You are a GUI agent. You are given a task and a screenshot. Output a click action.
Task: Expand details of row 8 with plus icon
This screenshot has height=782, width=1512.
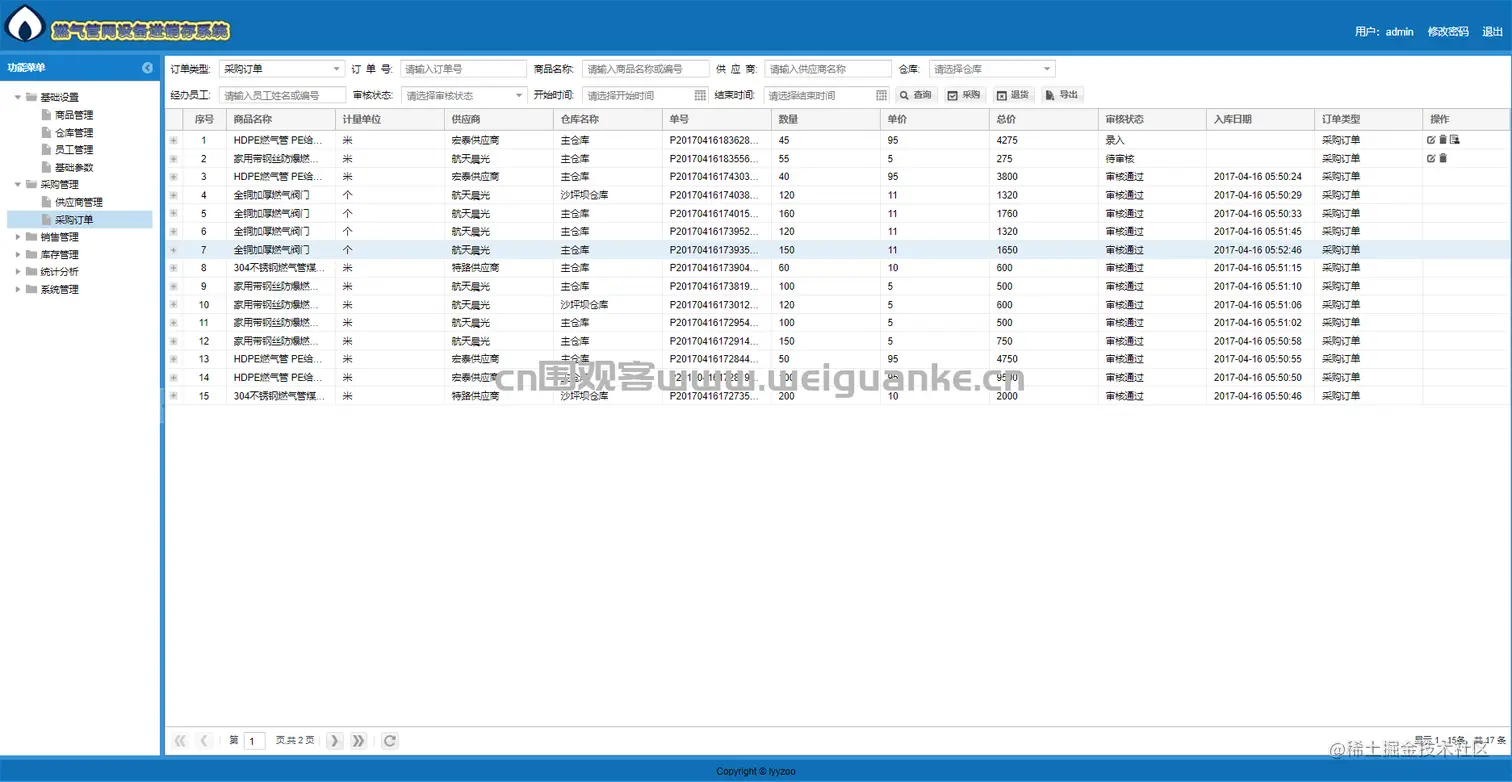coord(174,268)
